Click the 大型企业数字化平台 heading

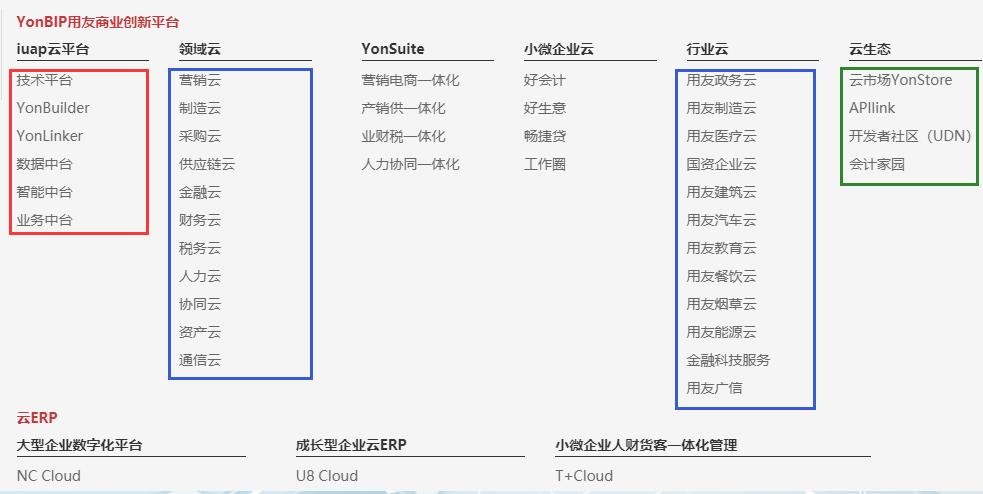click(x=80, y=445)
